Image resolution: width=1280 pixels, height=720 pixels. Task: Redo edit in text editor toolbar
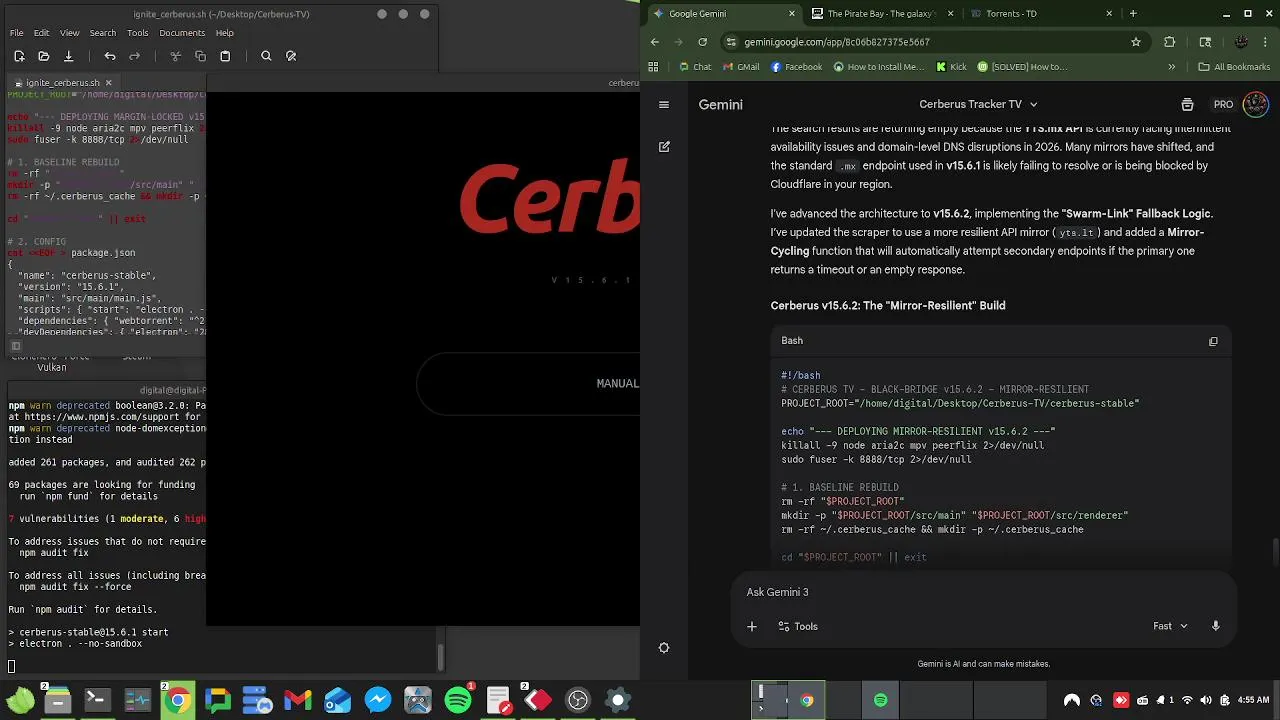click(x=135, y=56)
